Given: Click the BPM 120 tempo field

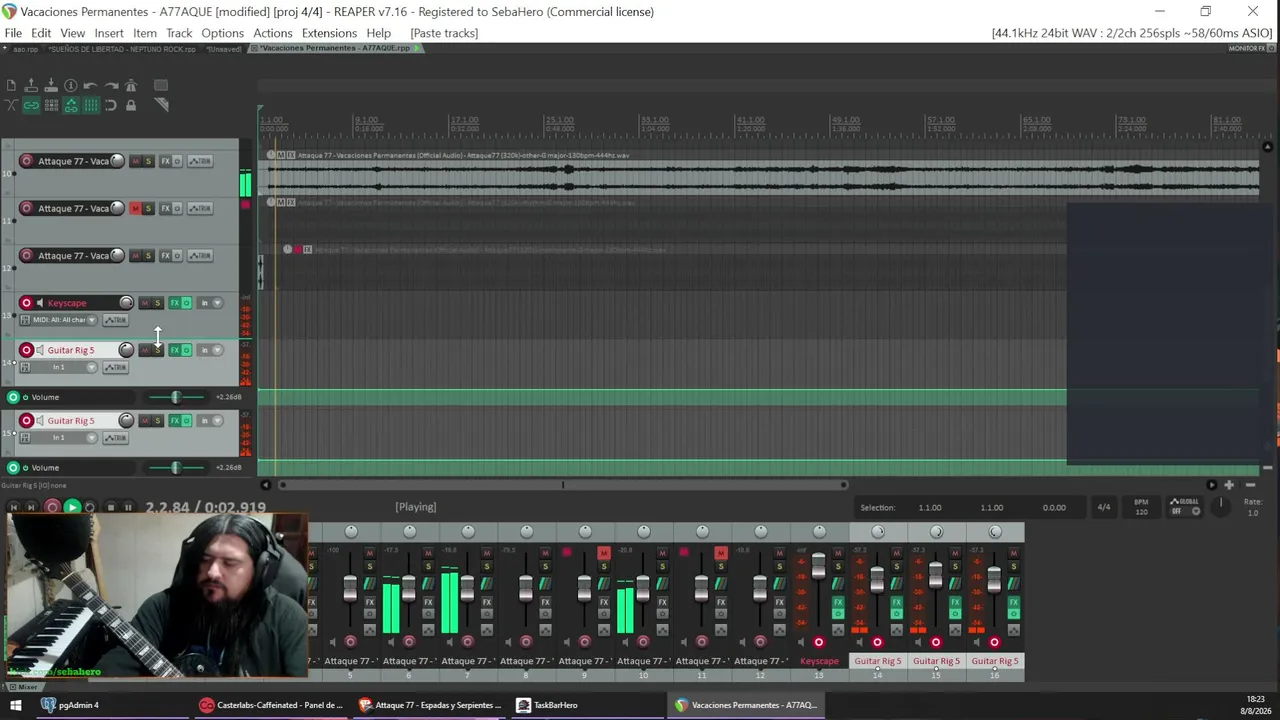Looking at the screenshot, I should (x=1141, y=507).
